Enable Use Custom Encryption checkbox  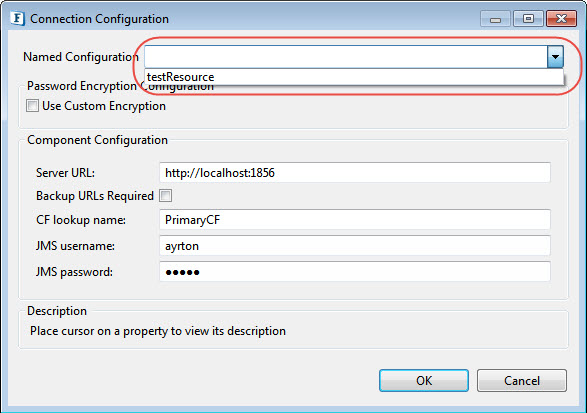32,106
